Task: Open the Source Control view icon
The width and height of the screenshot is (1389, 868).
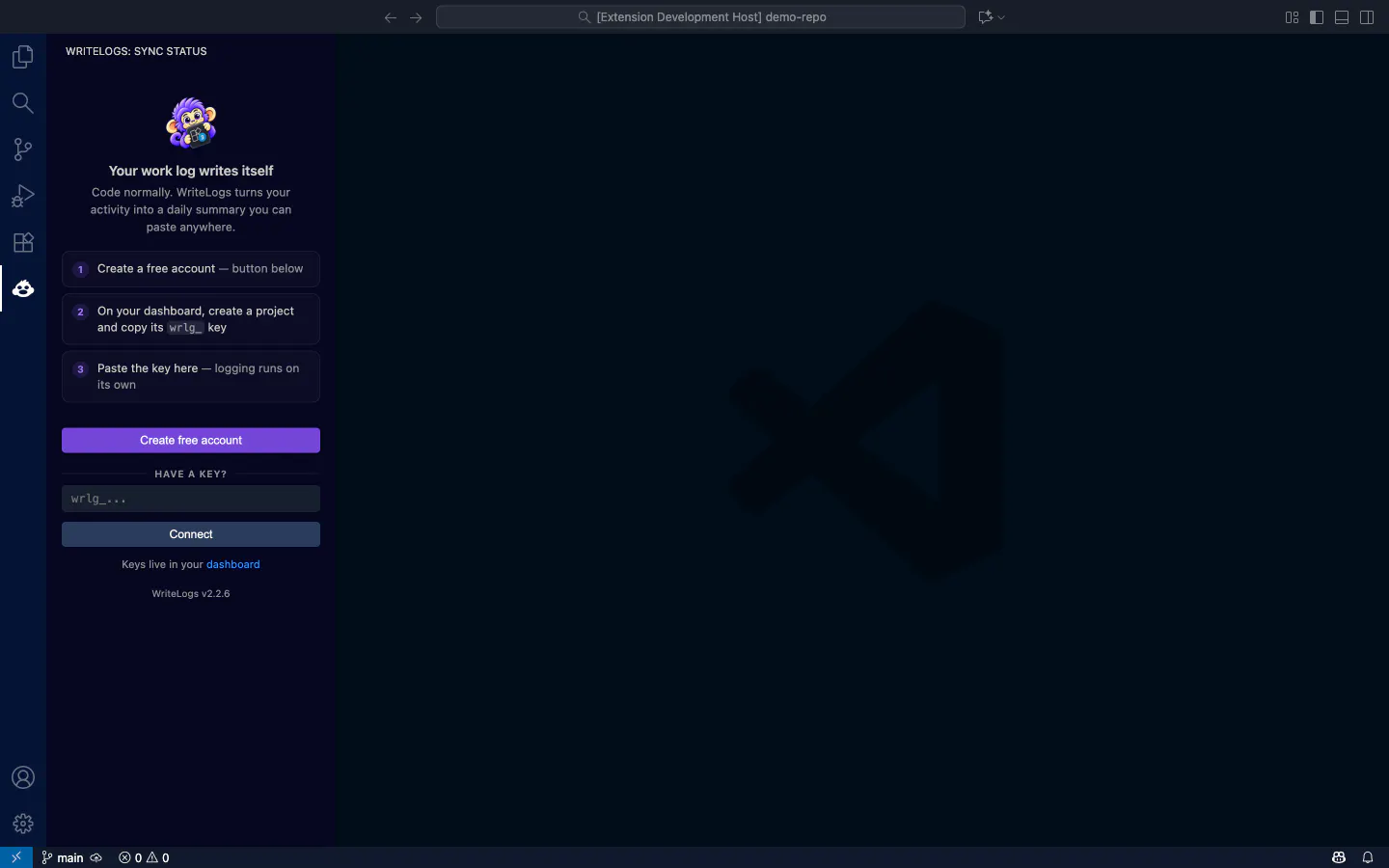Action: click(23, 149)
